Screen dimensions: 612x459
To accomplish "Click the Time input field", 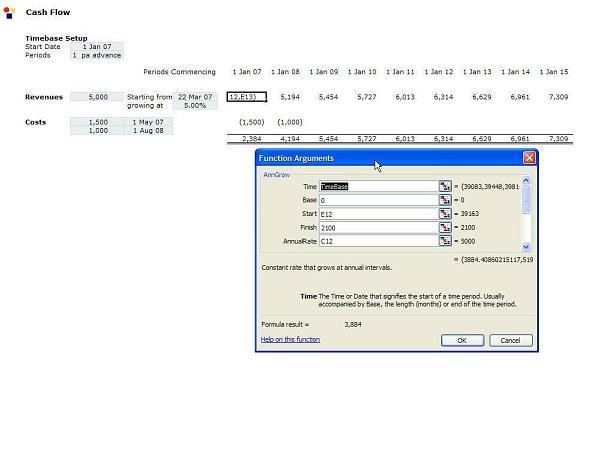I will coord(379,186).
